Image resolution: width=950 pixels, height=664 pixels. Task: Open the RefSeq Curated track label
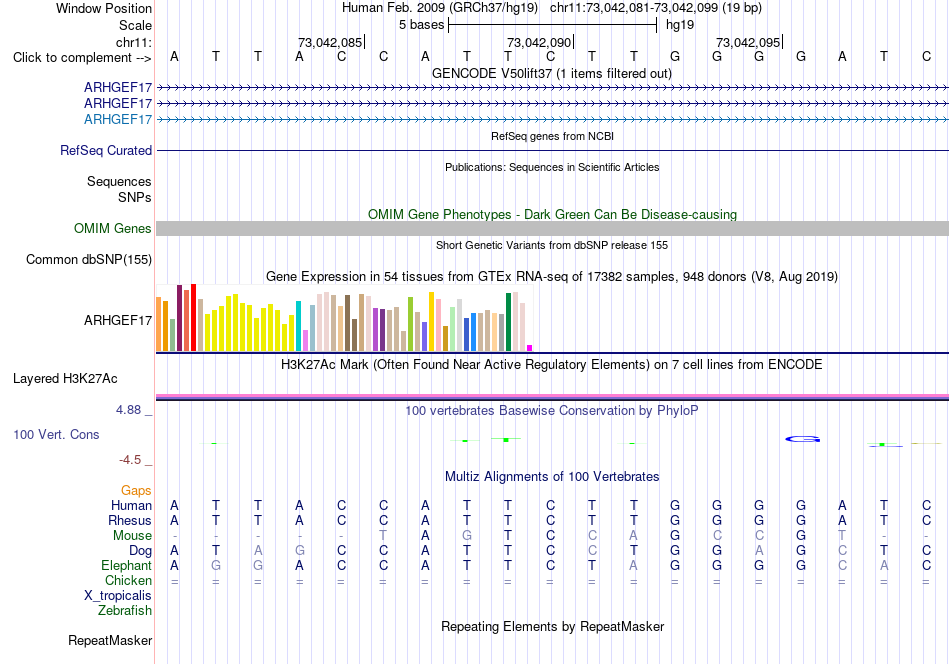coord(105,150)
